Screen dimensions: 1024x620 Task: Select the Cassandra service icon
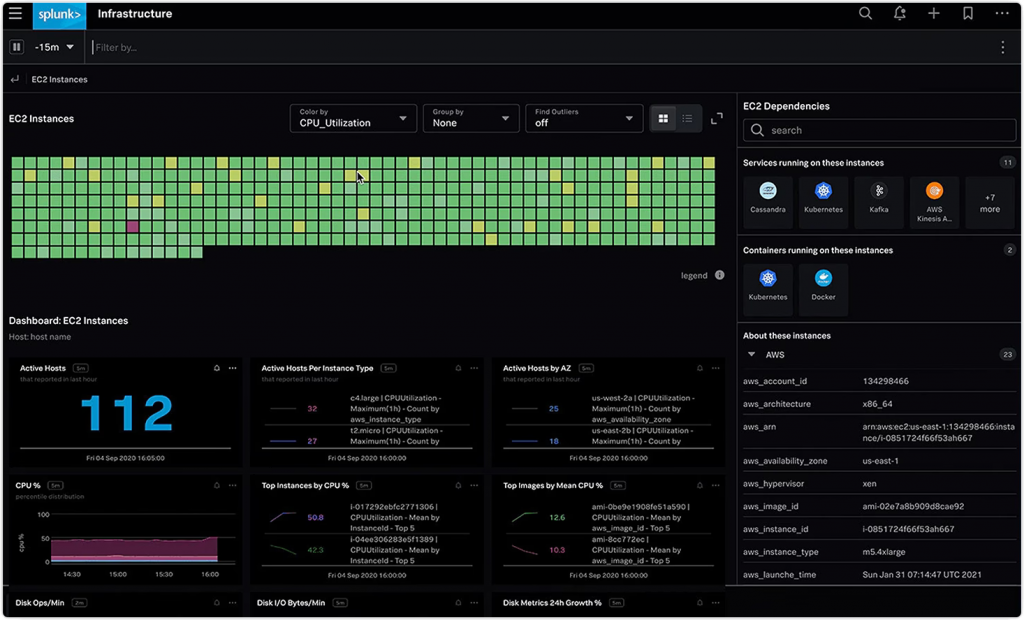[x=766, y=200]
